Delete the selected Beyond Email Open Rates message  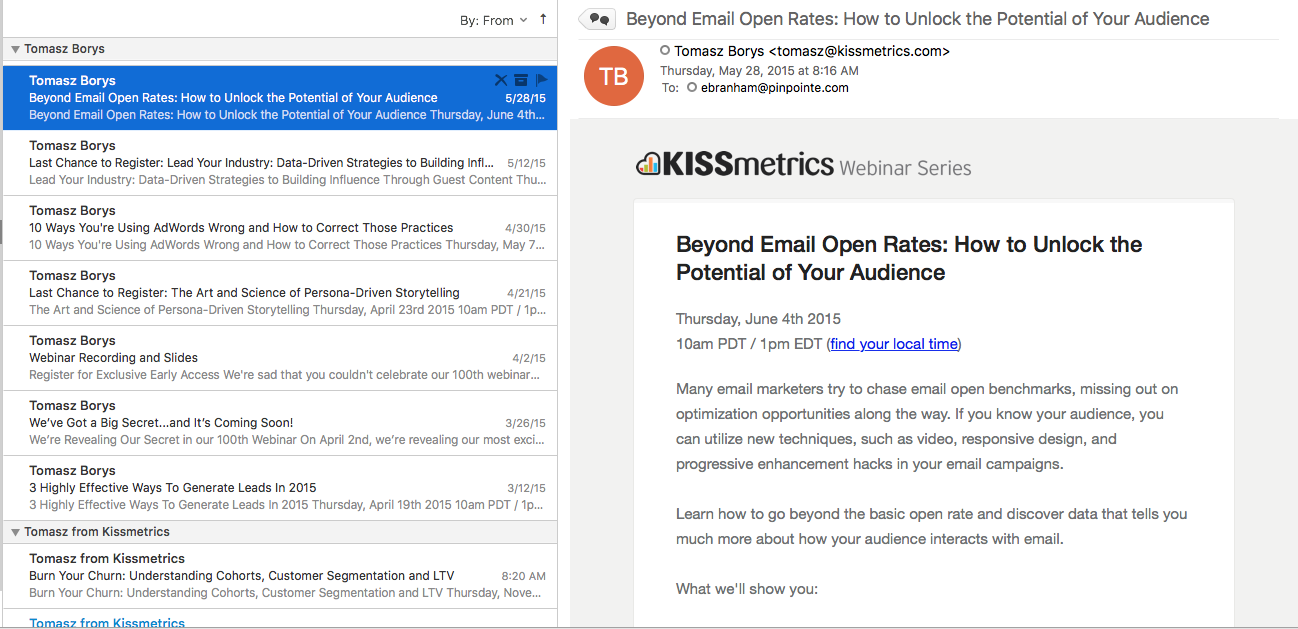coord(501,80)
